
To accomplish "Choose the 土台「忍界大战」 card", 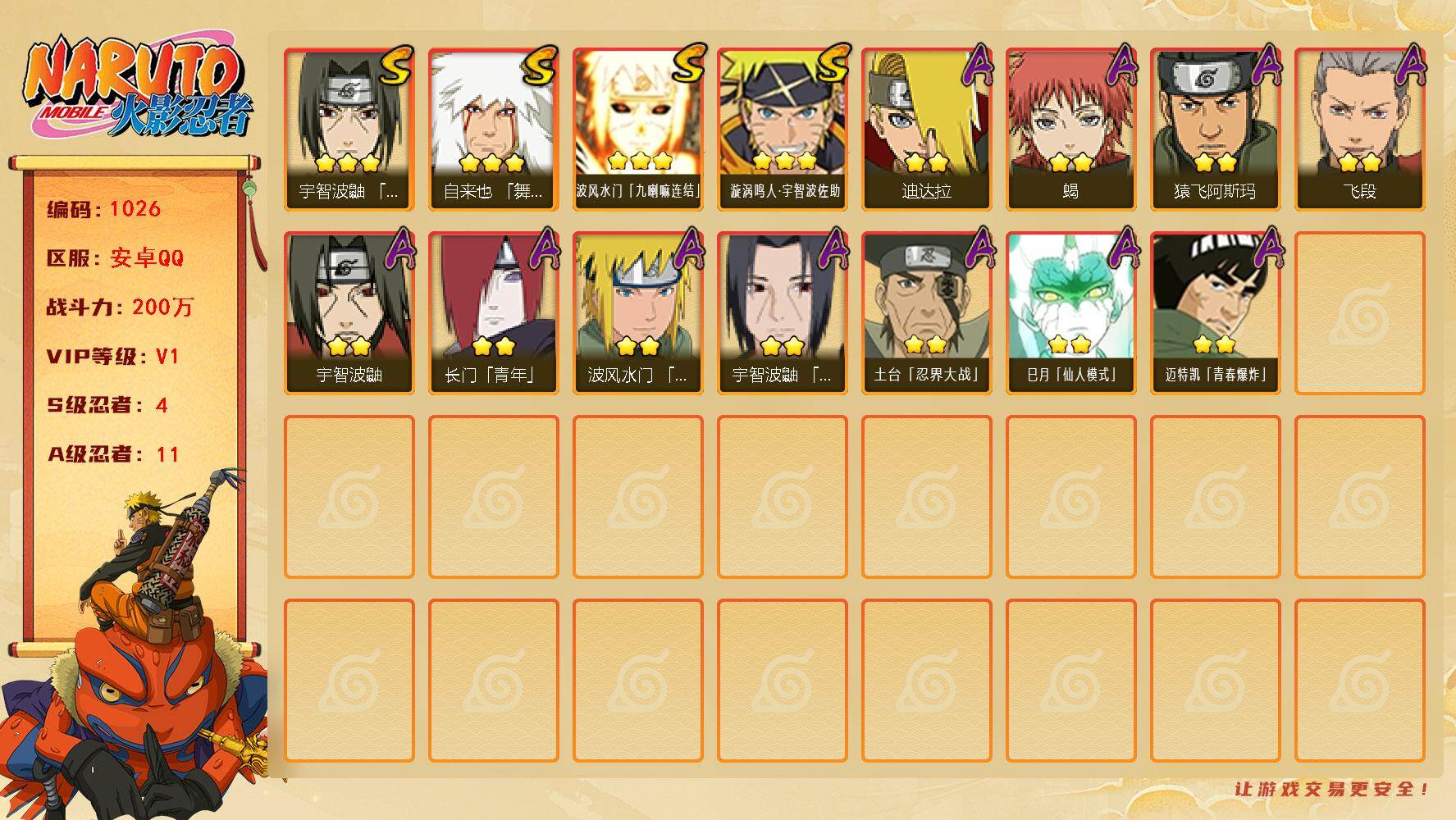I will tap(926, 313).
